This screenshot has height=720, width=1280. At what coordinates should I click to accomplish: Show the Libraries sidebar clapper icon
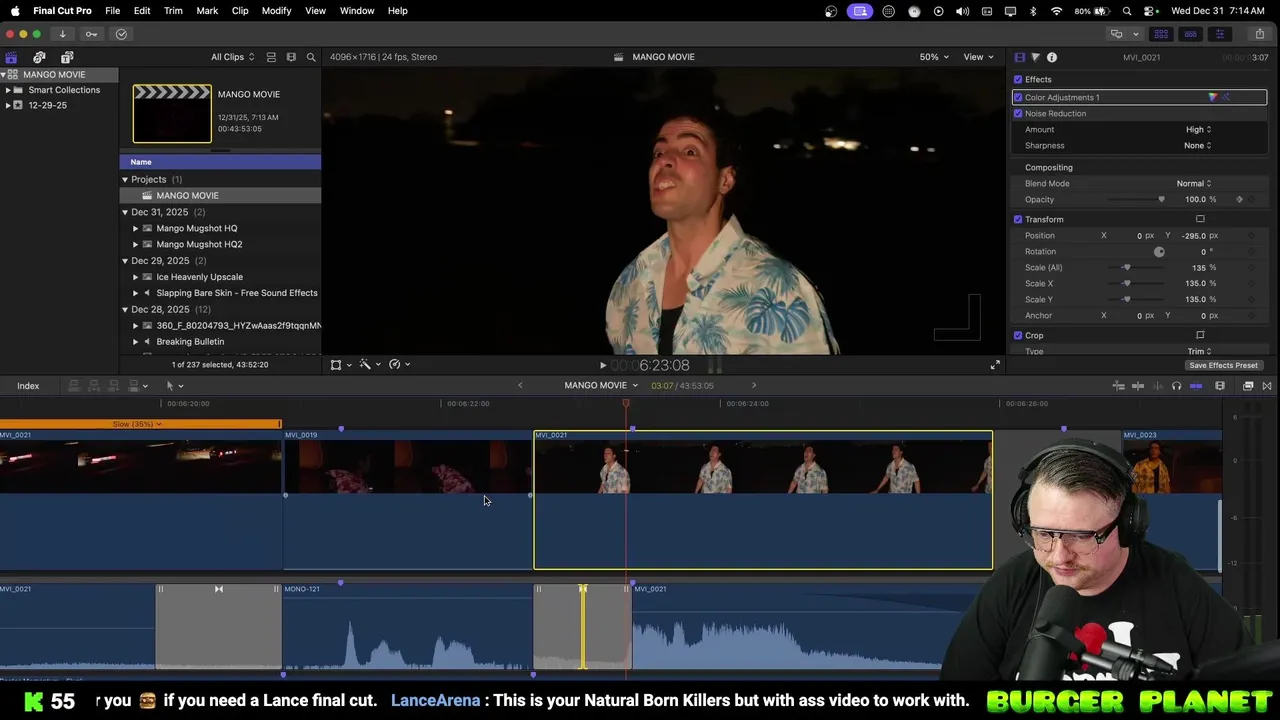[x=11, y=57]
